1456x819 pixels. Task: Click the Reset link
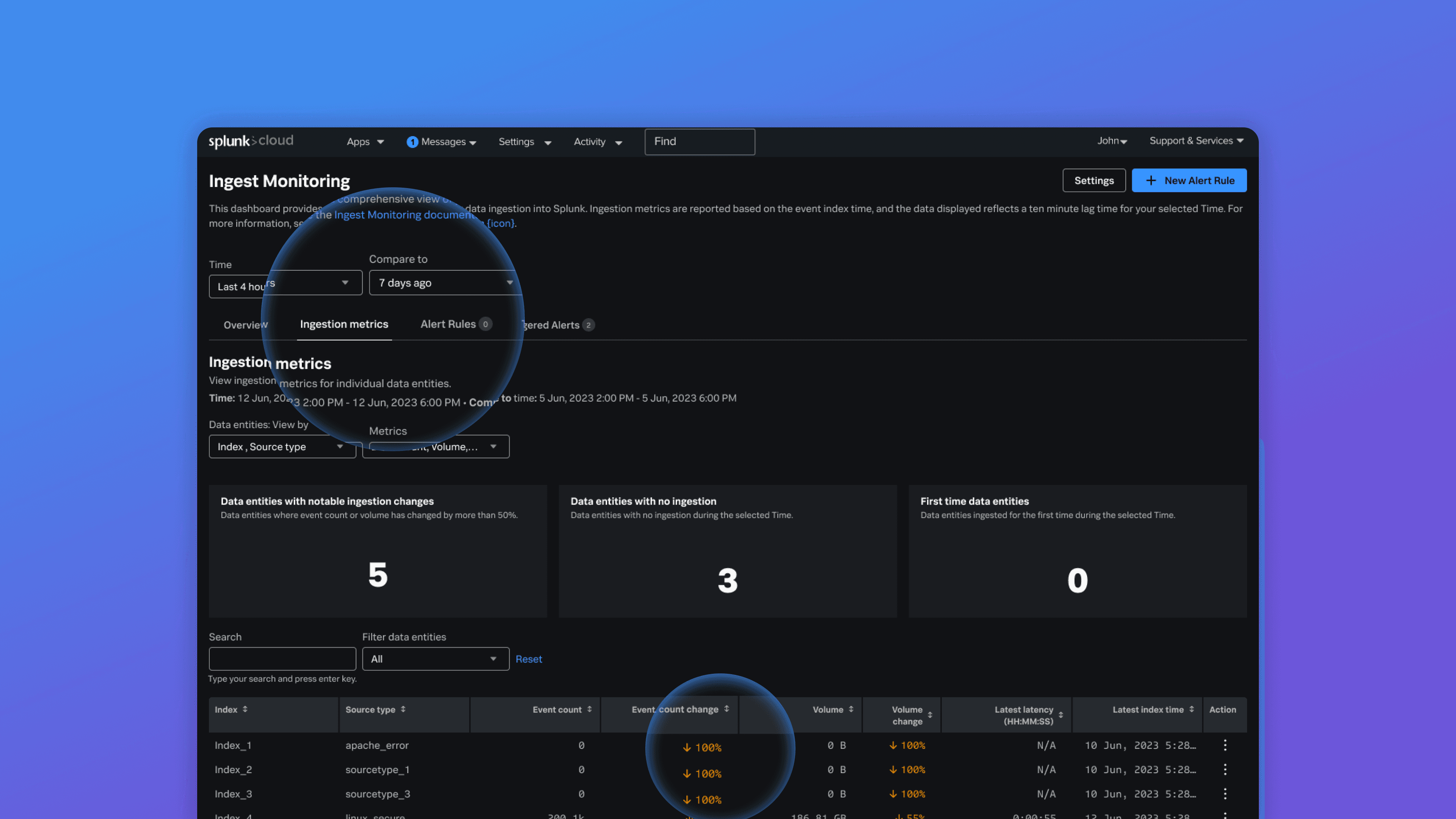pos(529,659)
